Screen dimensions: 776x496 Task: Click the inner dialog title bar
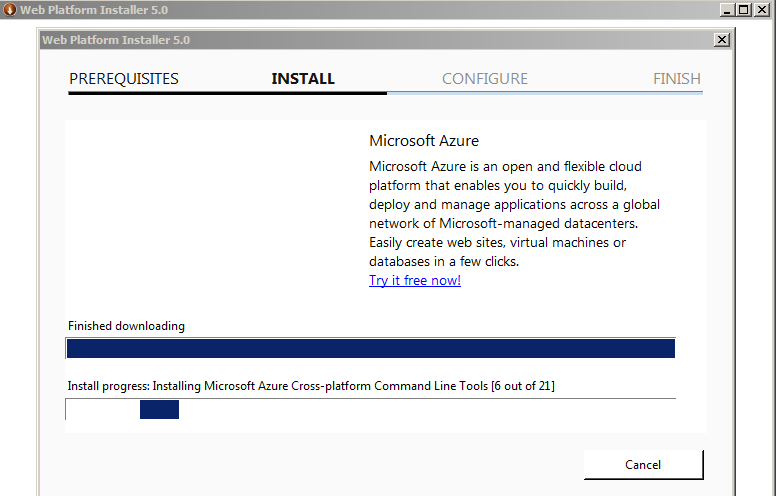tap(376, 40)
